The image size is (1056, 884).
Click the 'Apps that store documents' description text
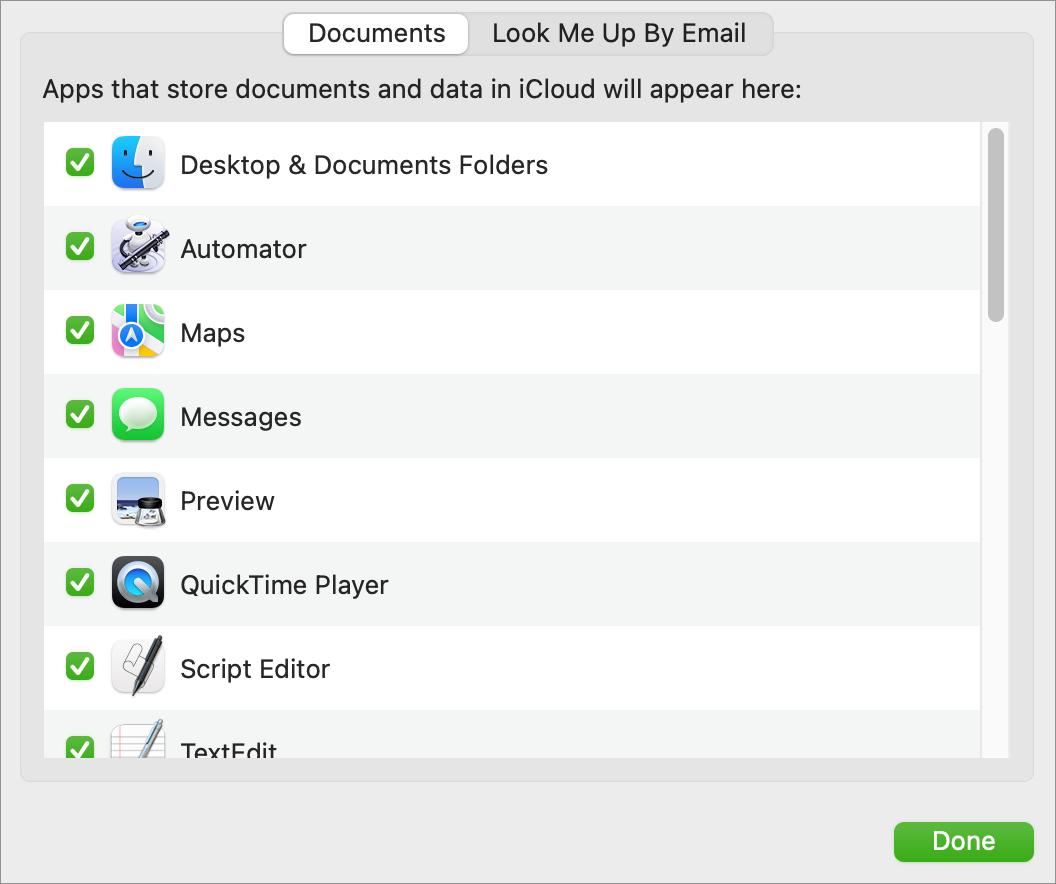(x=422, y=89)
